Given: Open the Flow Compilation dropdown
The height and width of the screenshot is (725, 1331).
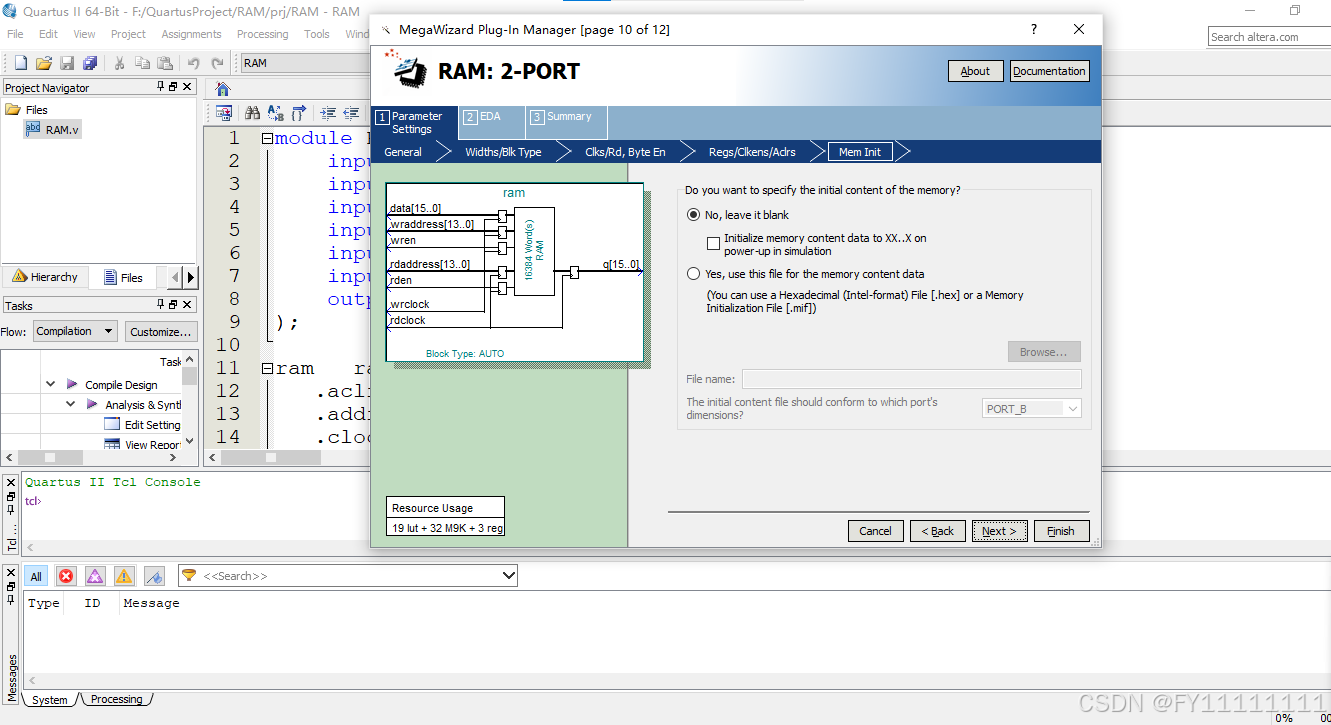Looking at the screenshot, I should coord(76,331).
